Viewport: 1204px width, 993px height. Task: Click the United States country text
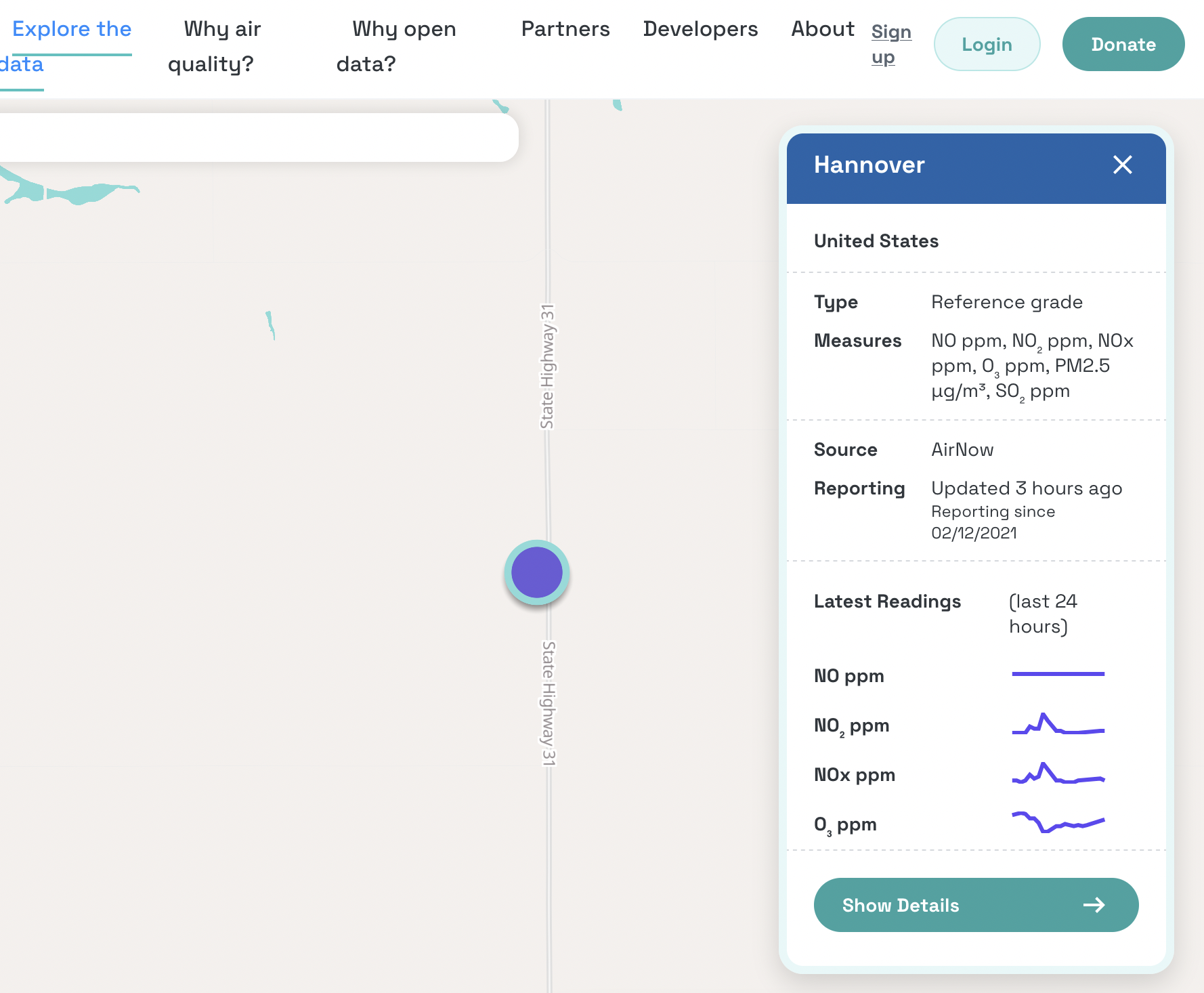tap(876, 241)
